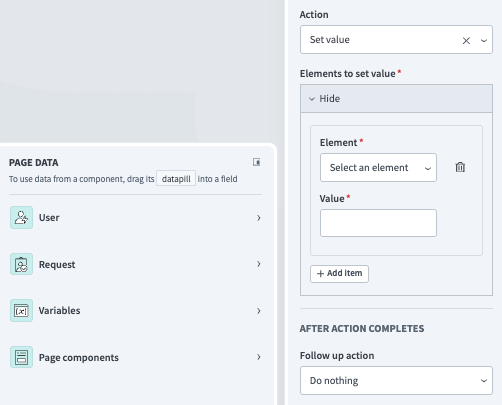Click the Request clipboard icon

point(21,264)
